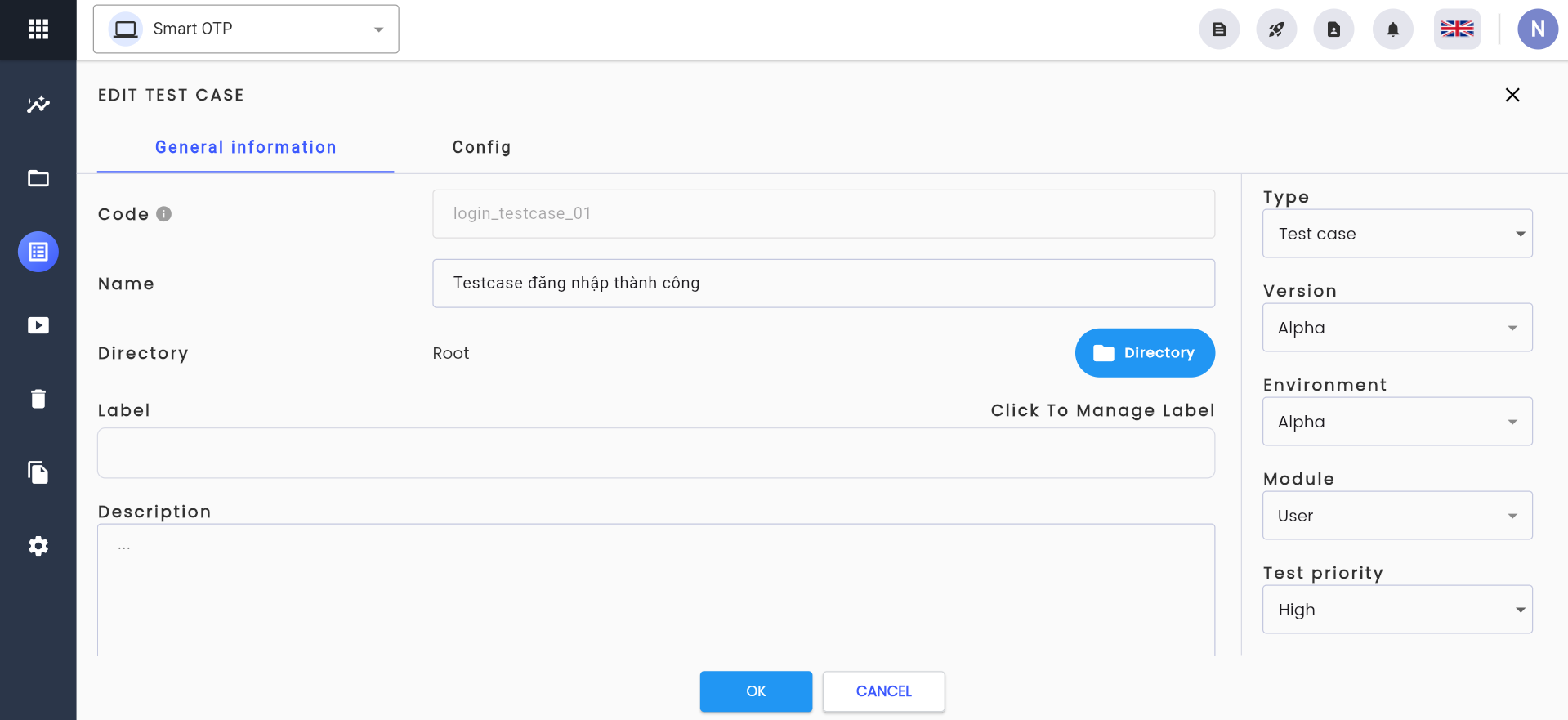This screenshot has height=720, width=1568.
Task: Switch language via UK flag icon
Action: (x=1457, y=29)
